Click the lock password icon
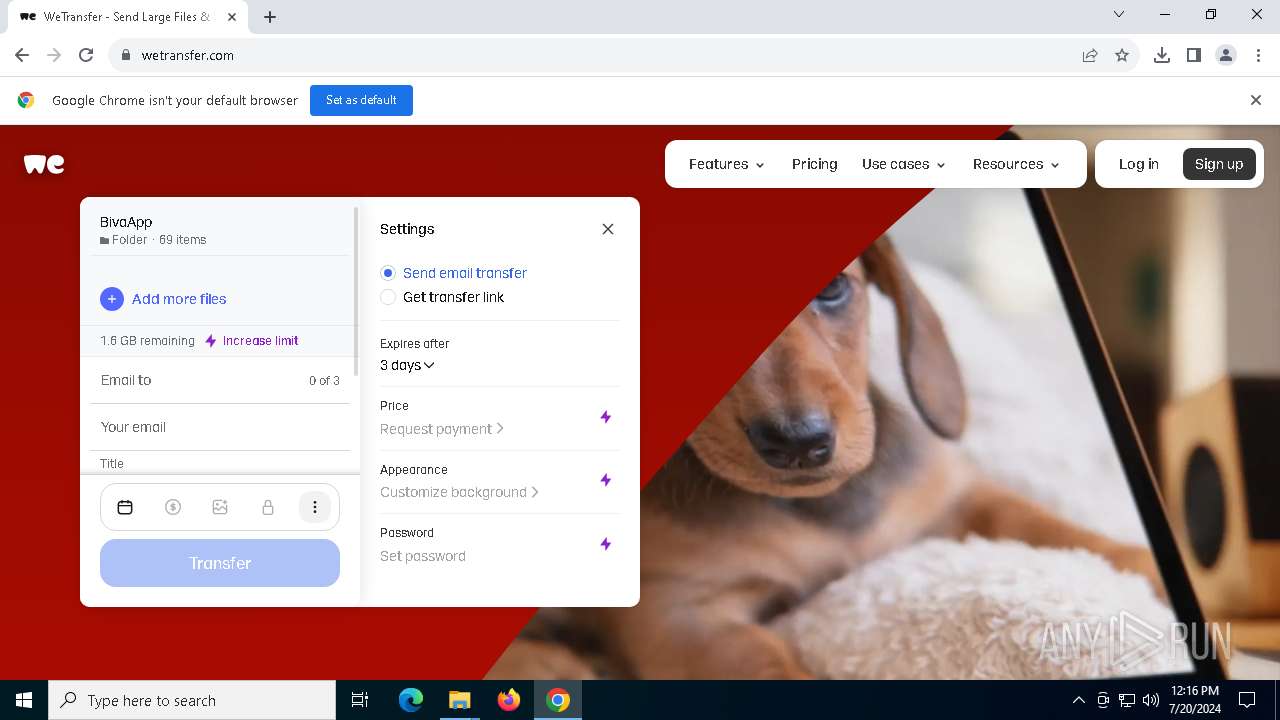 [x=268, y=508]
